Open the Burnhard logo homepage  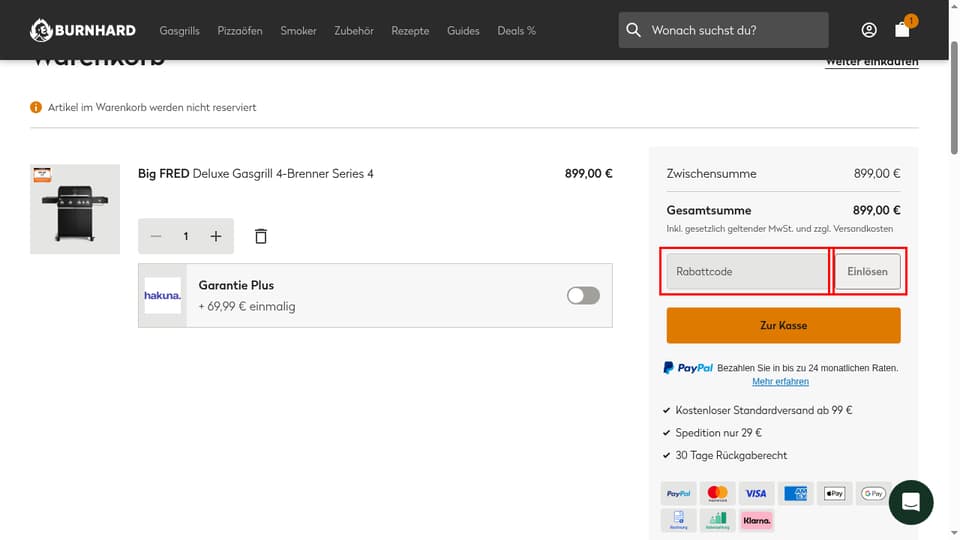point(83,30)
